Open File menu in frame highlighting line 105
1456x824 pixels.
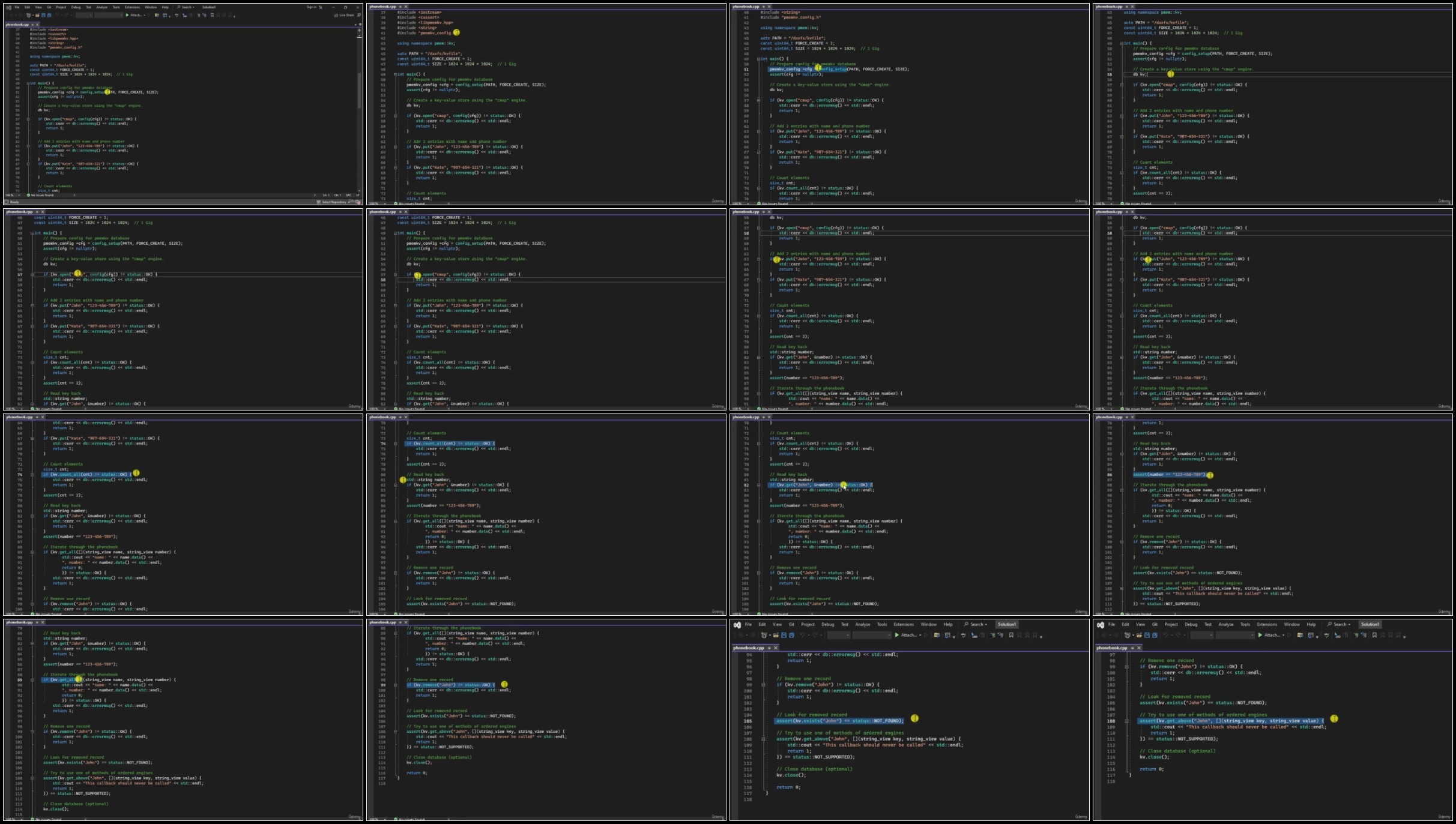tap(748, 624)
